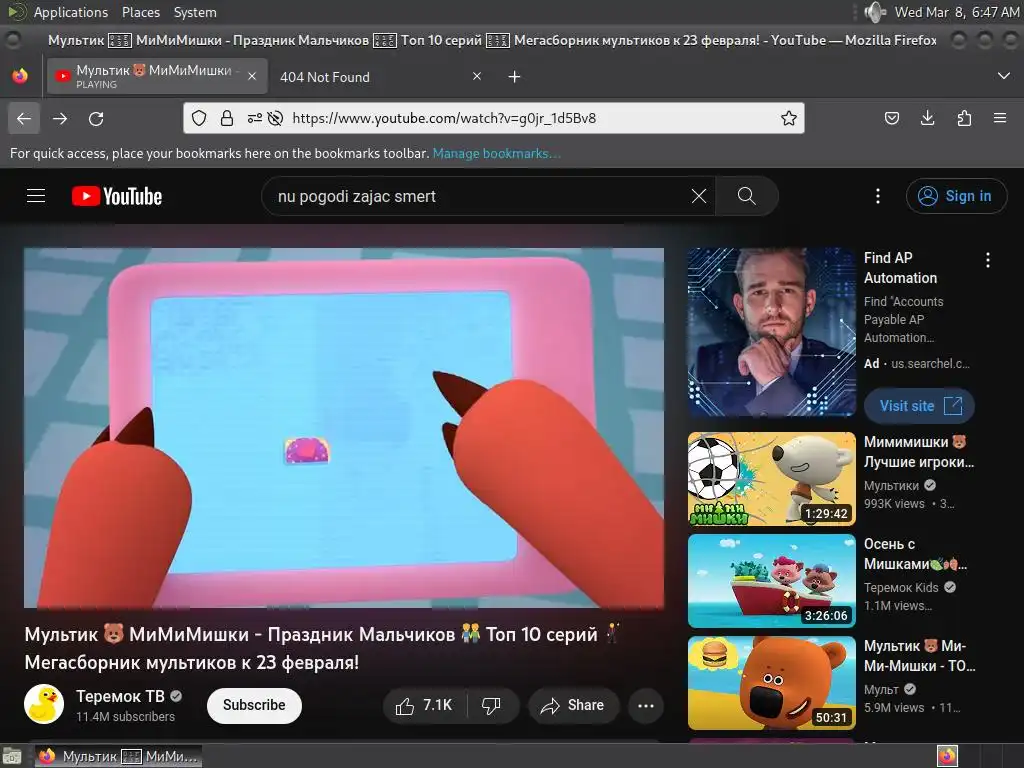This screenshot has height=768, width=1024.
Task: Open the Find AP Automation ad options menu
Action: point(987,260)
